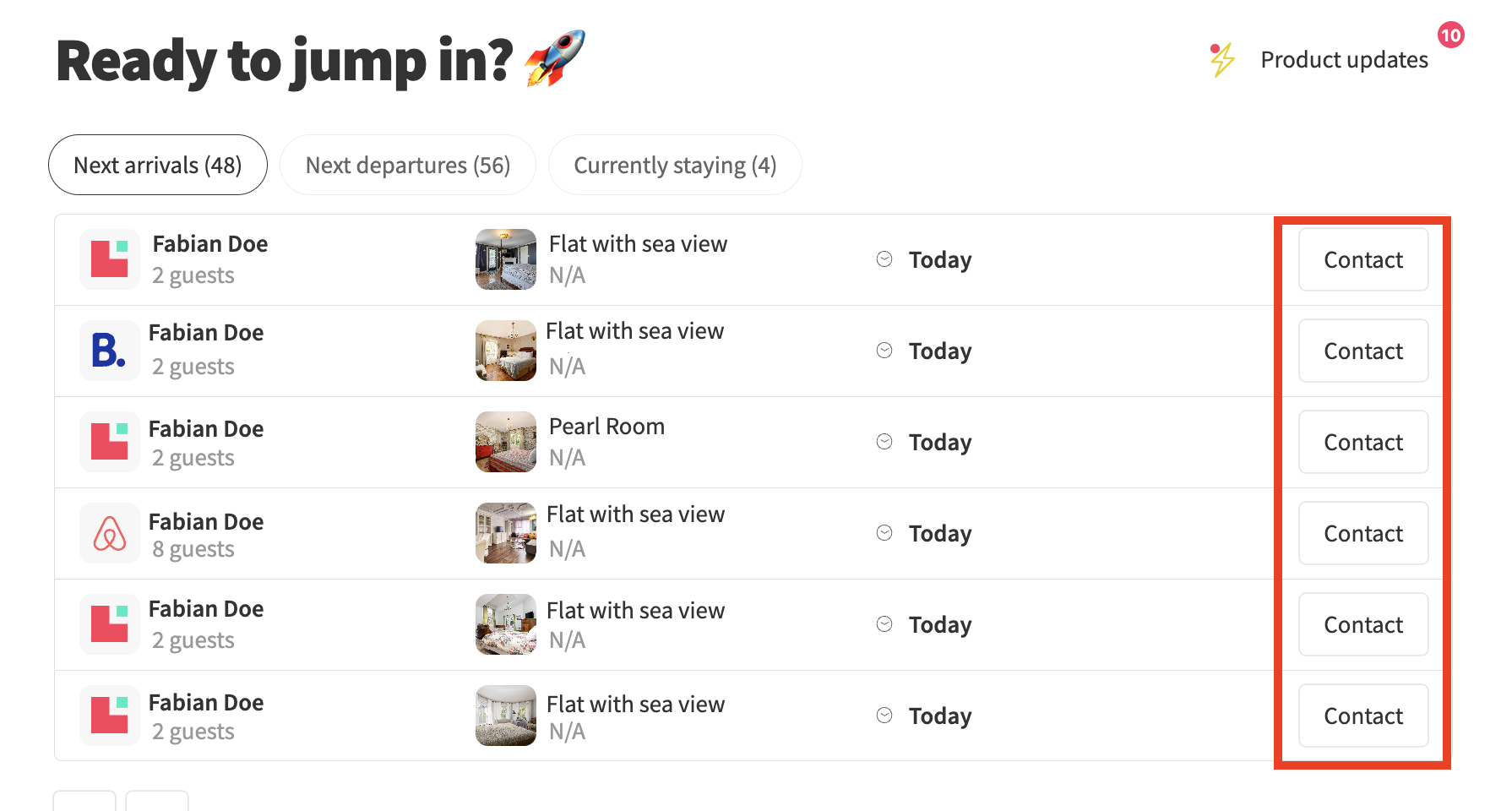Click clock icon beside Today in first row
This screenshot has width=1512, height=811.
(884, 259)
